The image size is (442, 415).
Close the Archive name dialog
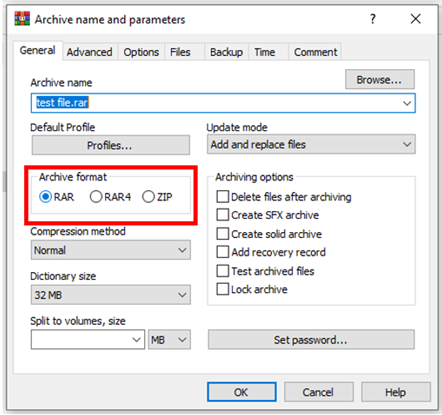(x=416, y=19)
